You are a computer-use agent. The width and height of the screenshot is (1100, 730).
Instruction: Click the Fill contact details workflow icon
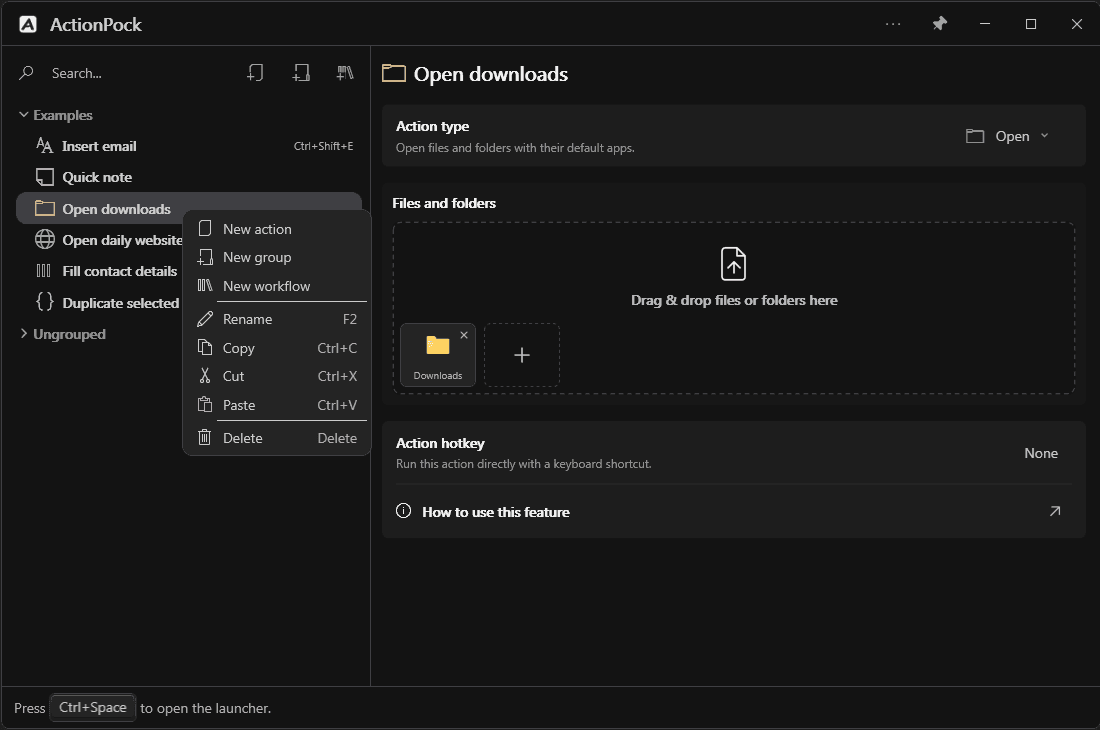click(43, 271)
